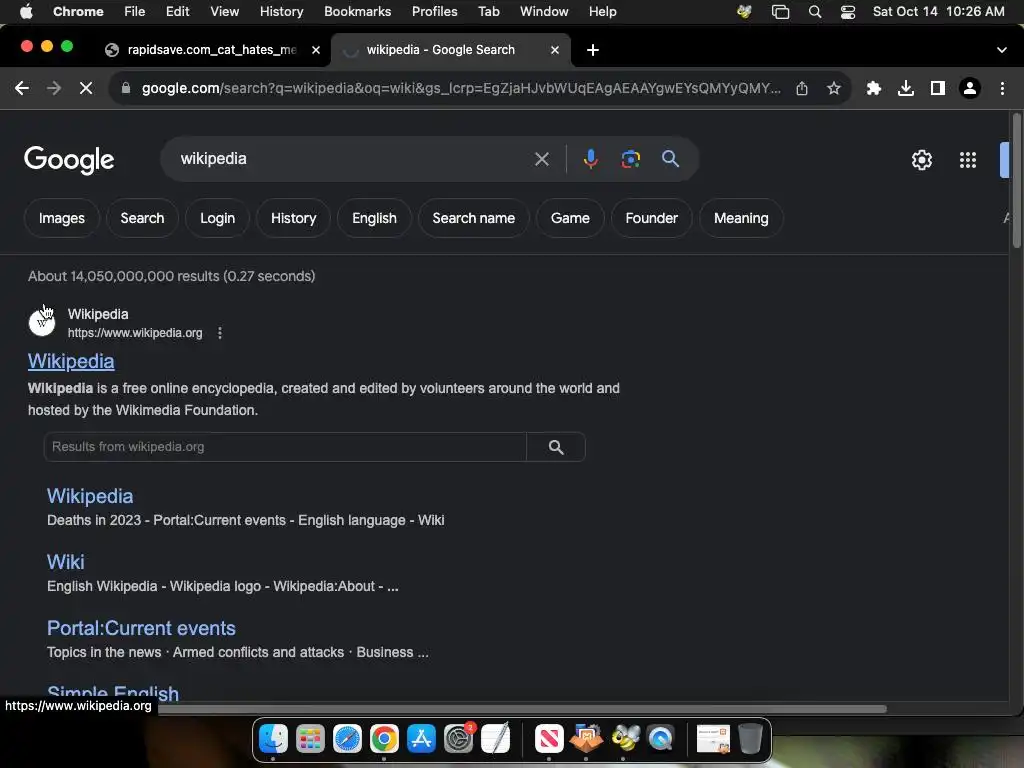Search by image with Google Lens icon
1024x768 pixels.
point(630,159)
